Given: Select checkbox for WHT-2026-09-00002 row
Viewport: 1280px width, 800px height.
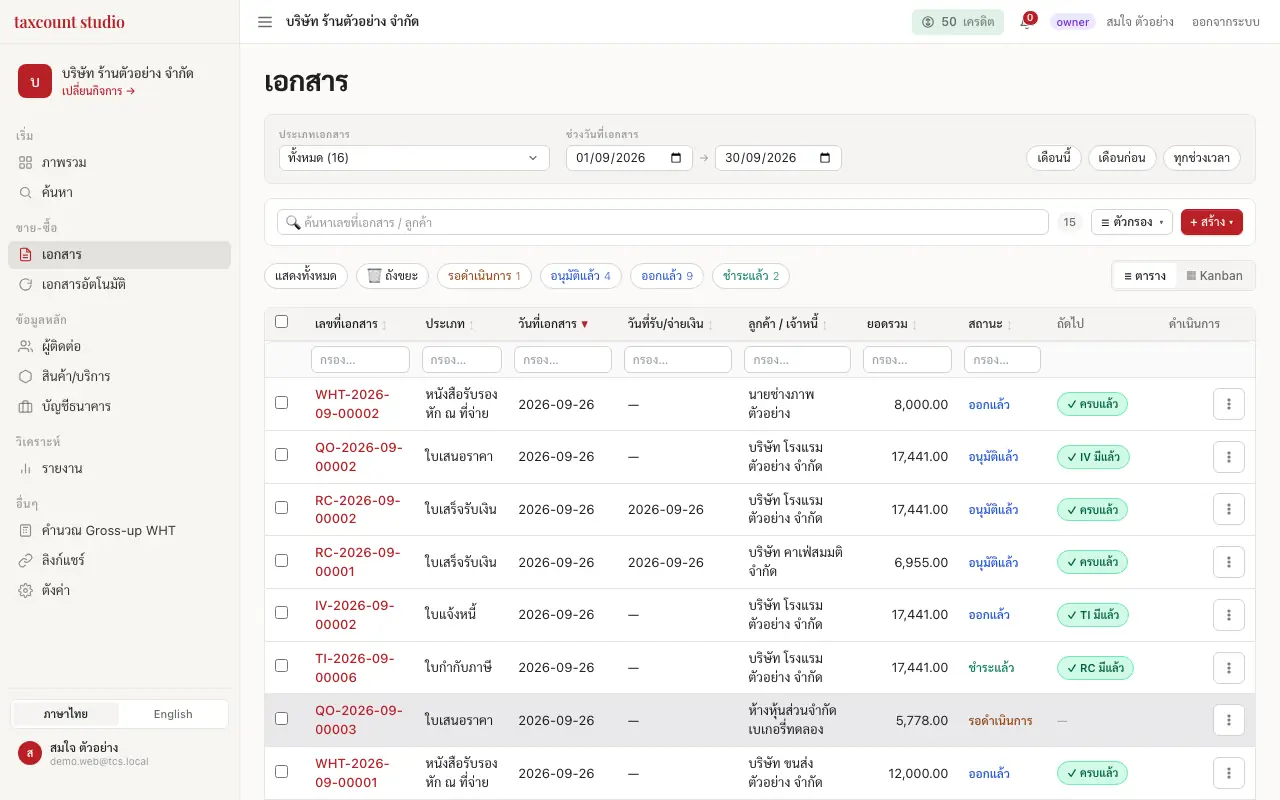Looking at the screenshot, I should 281,402.
